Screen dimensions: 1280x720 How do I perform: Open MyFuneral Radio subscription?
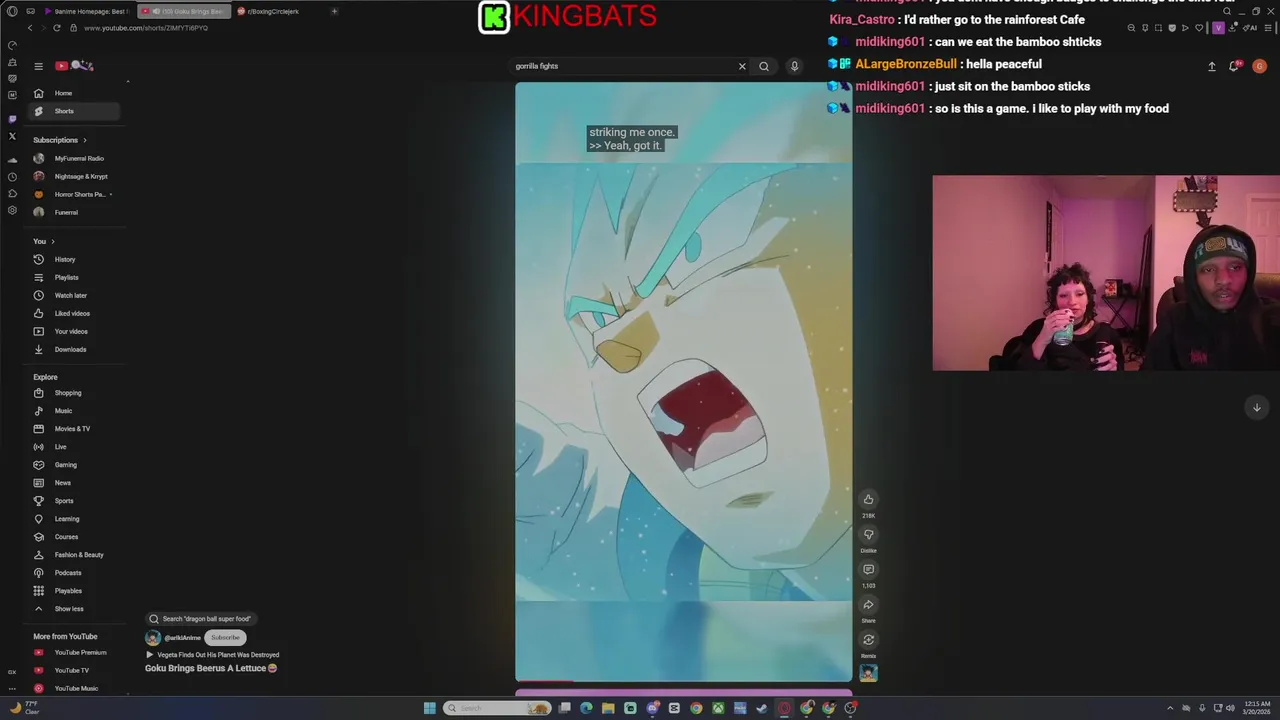(x=75, y=158)
